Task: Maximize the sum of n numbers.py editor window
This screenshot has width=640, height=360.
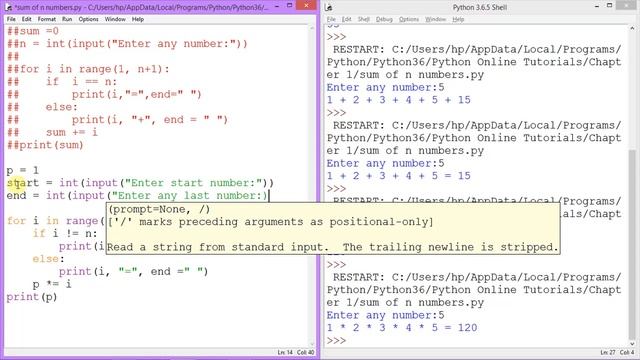Action: (x=289, y=6)
